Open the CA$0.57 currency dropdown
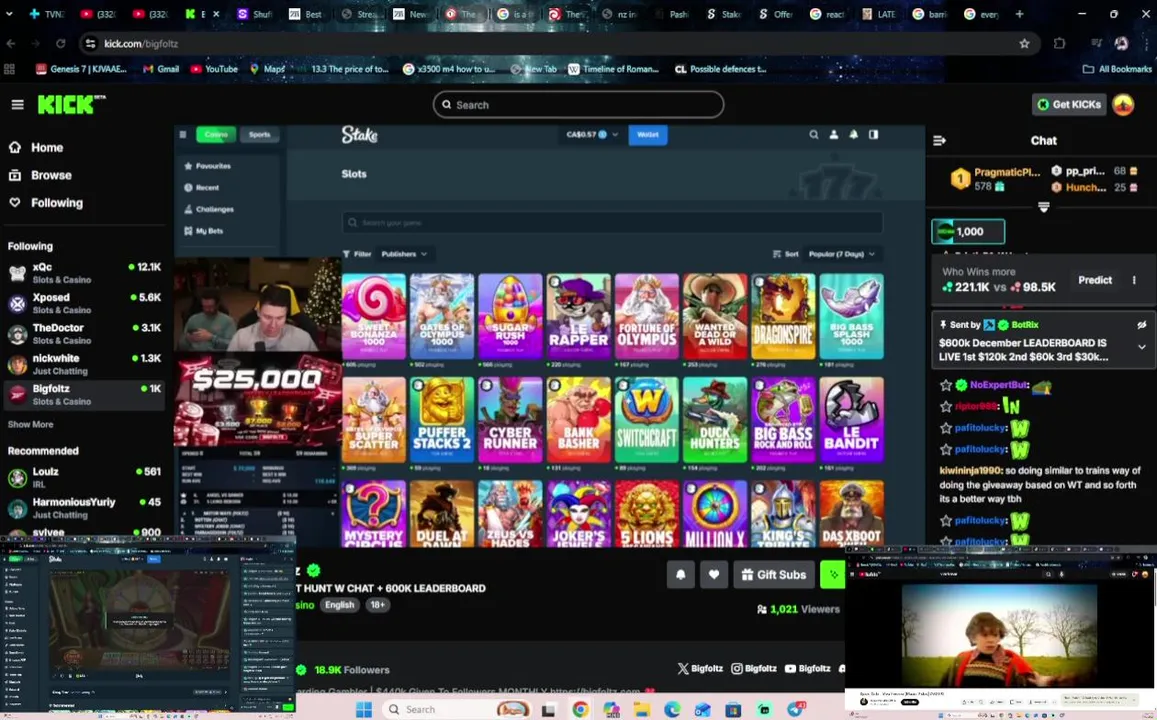This screenshot has width=1157, height=720. [592, 134]
